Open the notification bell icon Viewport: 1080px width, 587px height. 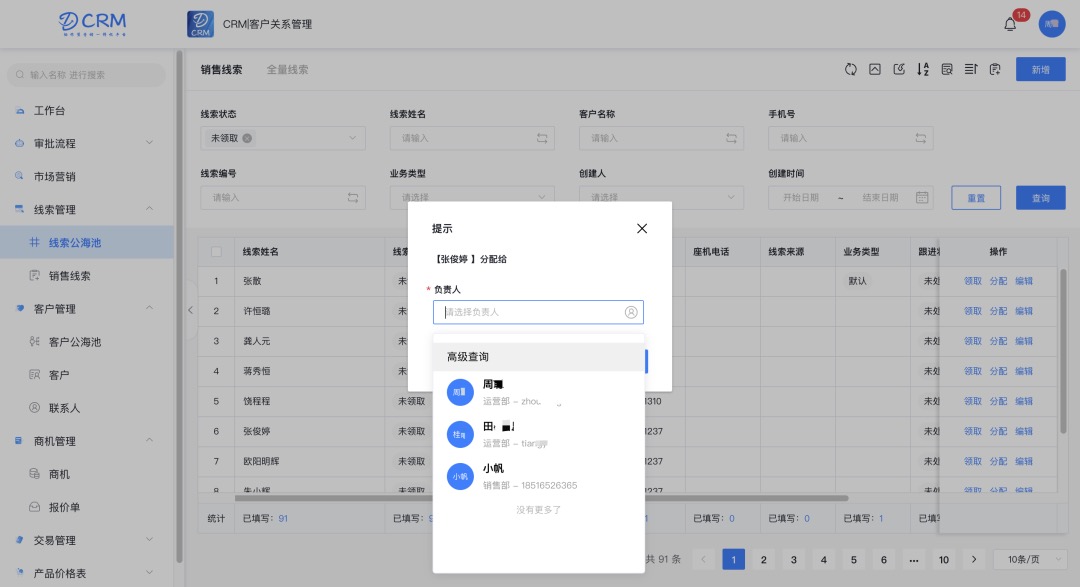click(x=1010, y=25)
